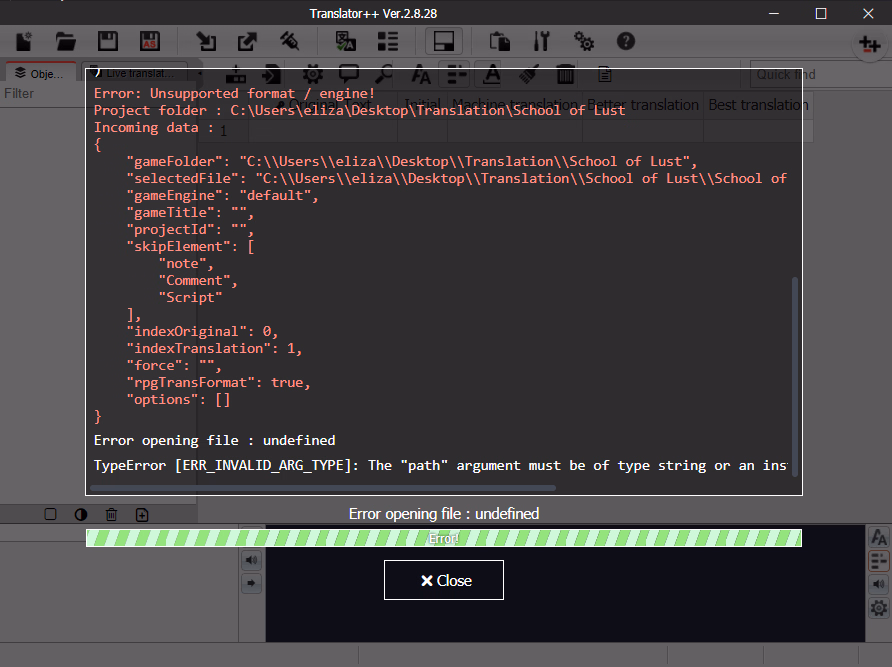This screenshot has width=892, height=667.
Task: Click the Save As icon
Action: tap(148, 41)
